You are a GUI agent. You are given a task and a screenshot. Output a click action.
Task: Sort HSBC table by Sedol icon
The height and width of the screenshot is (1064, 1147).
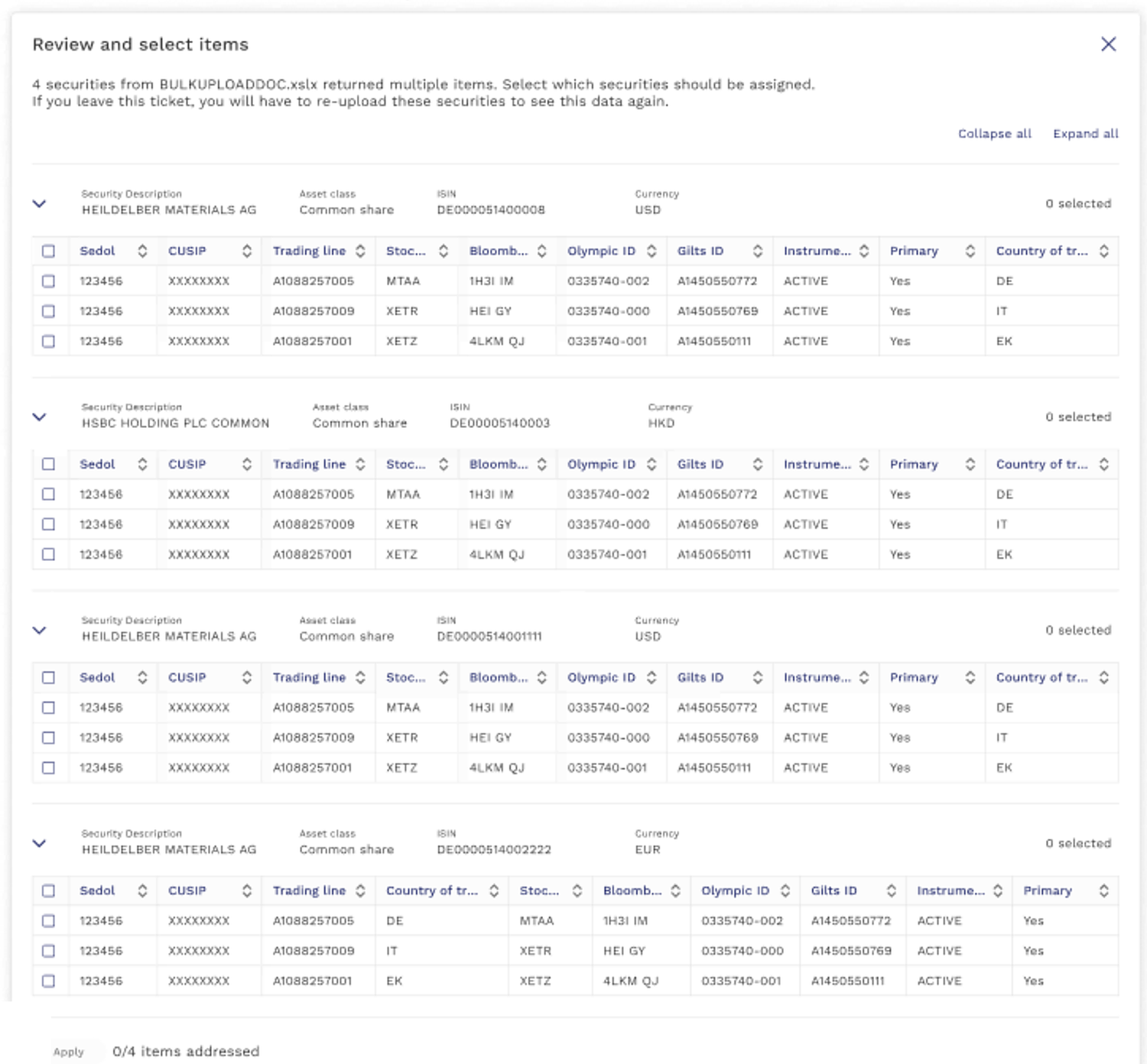142,464
